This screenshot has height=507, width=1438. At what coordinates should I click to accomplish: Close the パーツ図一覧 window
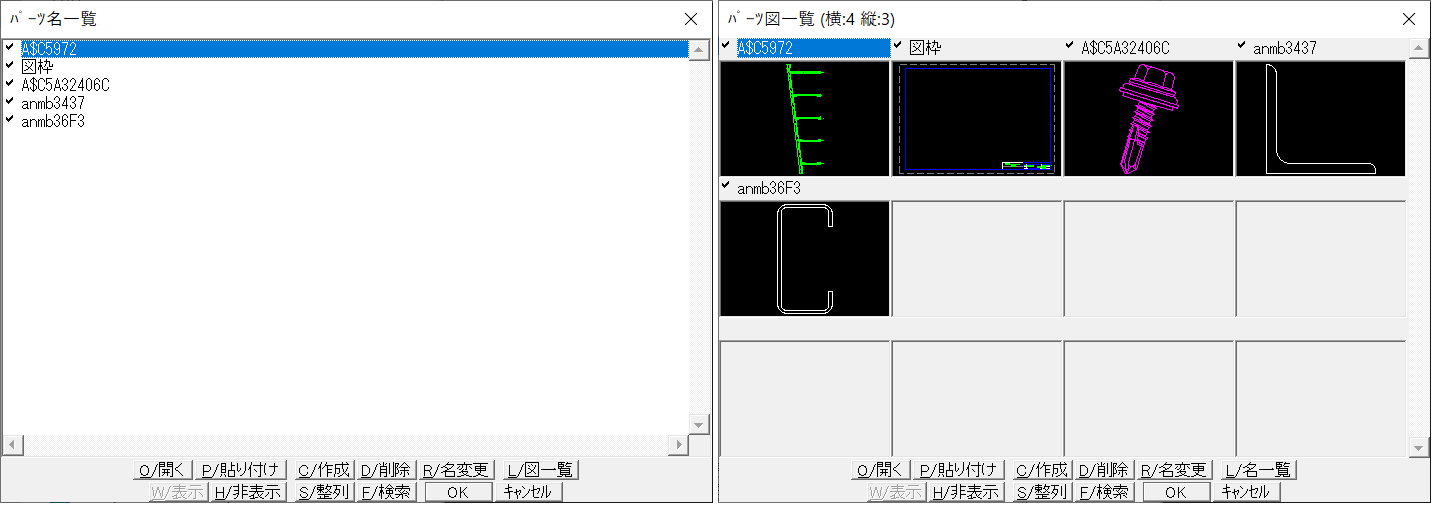tap(1409, 19)
